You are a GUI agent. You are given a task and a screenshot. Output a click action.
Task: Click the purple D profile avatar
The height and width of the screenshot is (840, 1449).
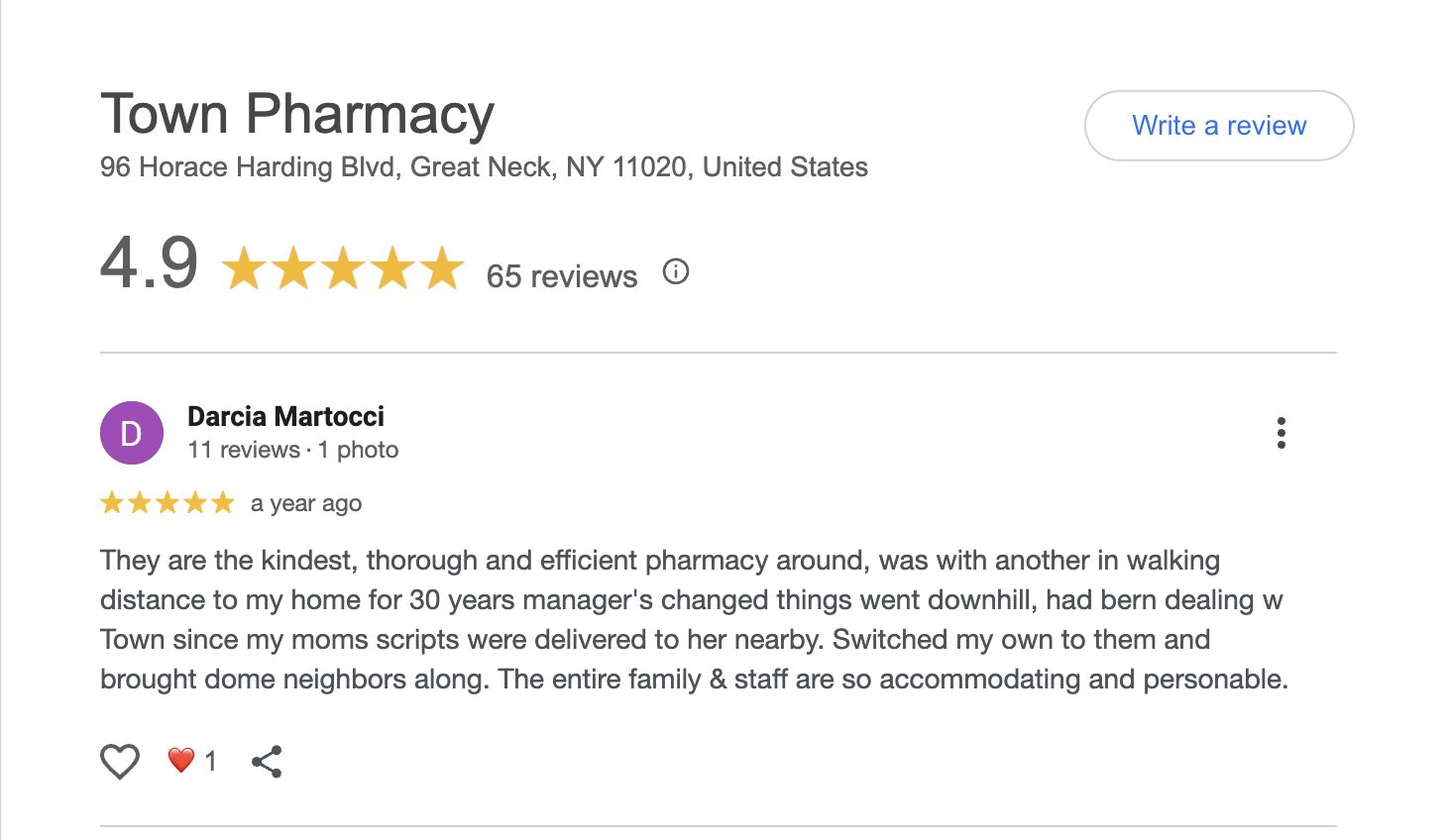(x=132, y=433)
